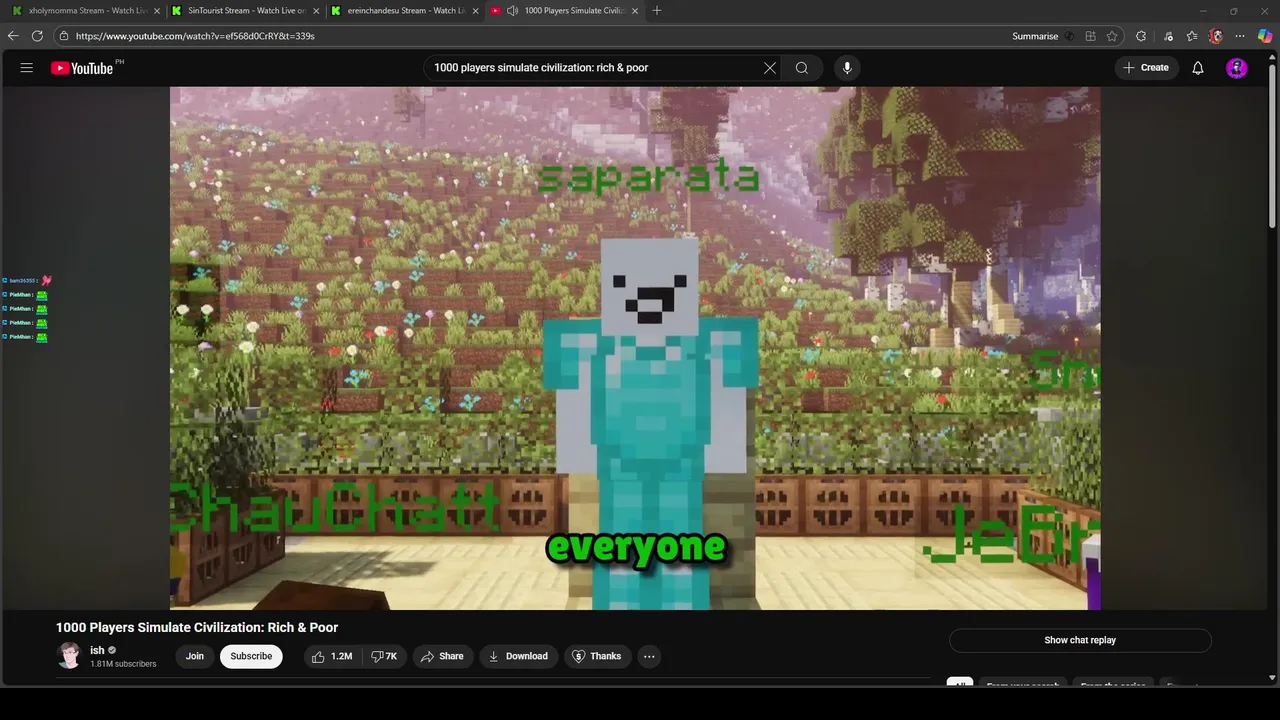Click the Create button
This screenshot has height=720, width=1280.
(1146, 68)
